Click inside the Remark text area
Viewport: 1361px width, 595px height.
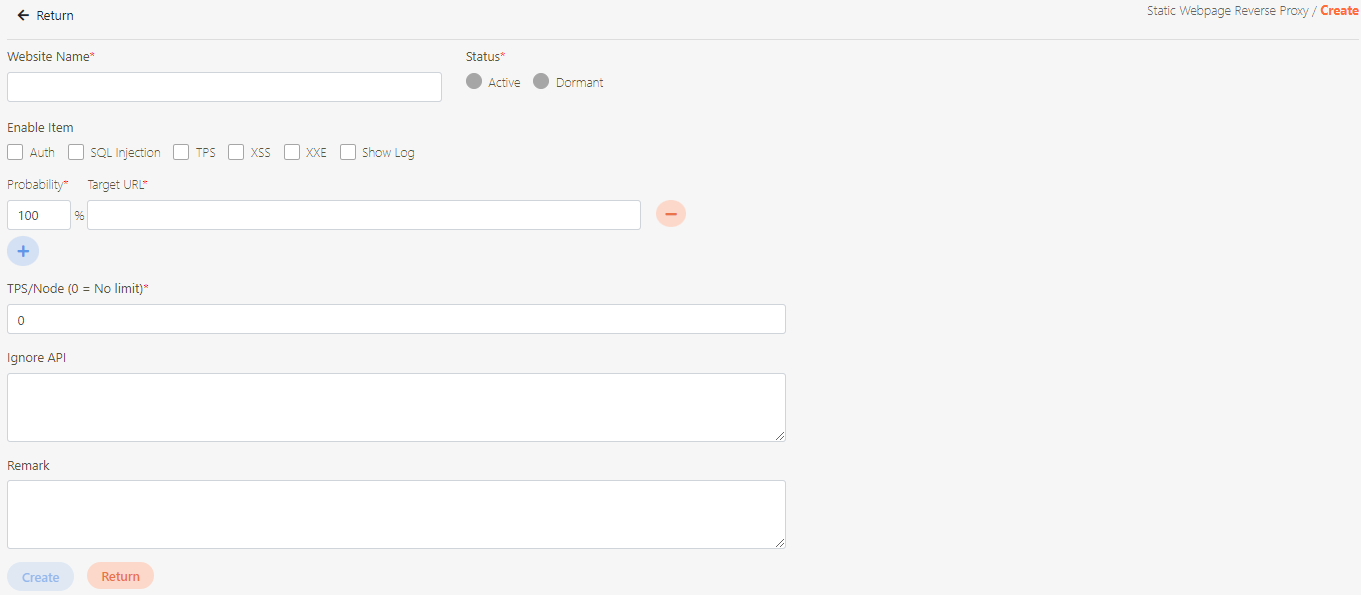[396, 514]
